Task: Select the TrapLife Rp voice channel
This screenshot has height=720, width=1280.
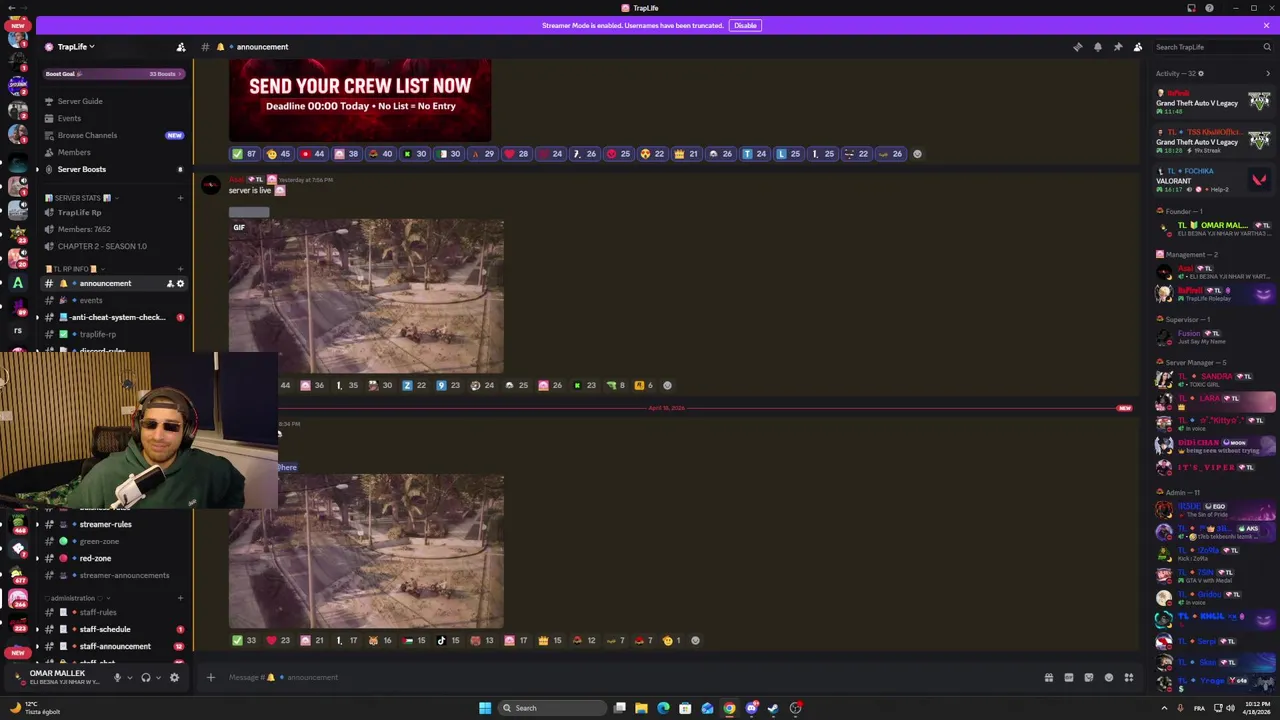Action: coord(80,212)
